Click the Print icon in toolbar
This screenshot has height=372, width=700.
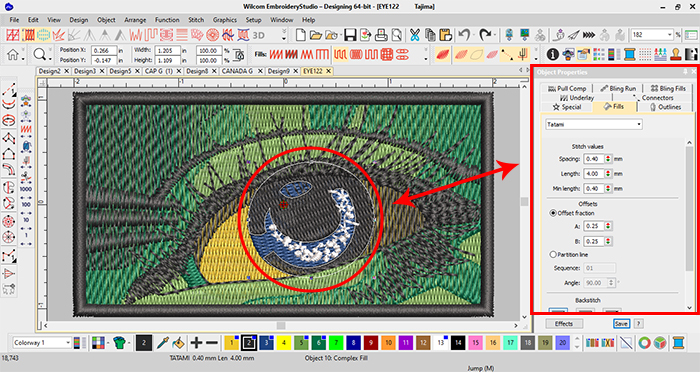[381, 35]
